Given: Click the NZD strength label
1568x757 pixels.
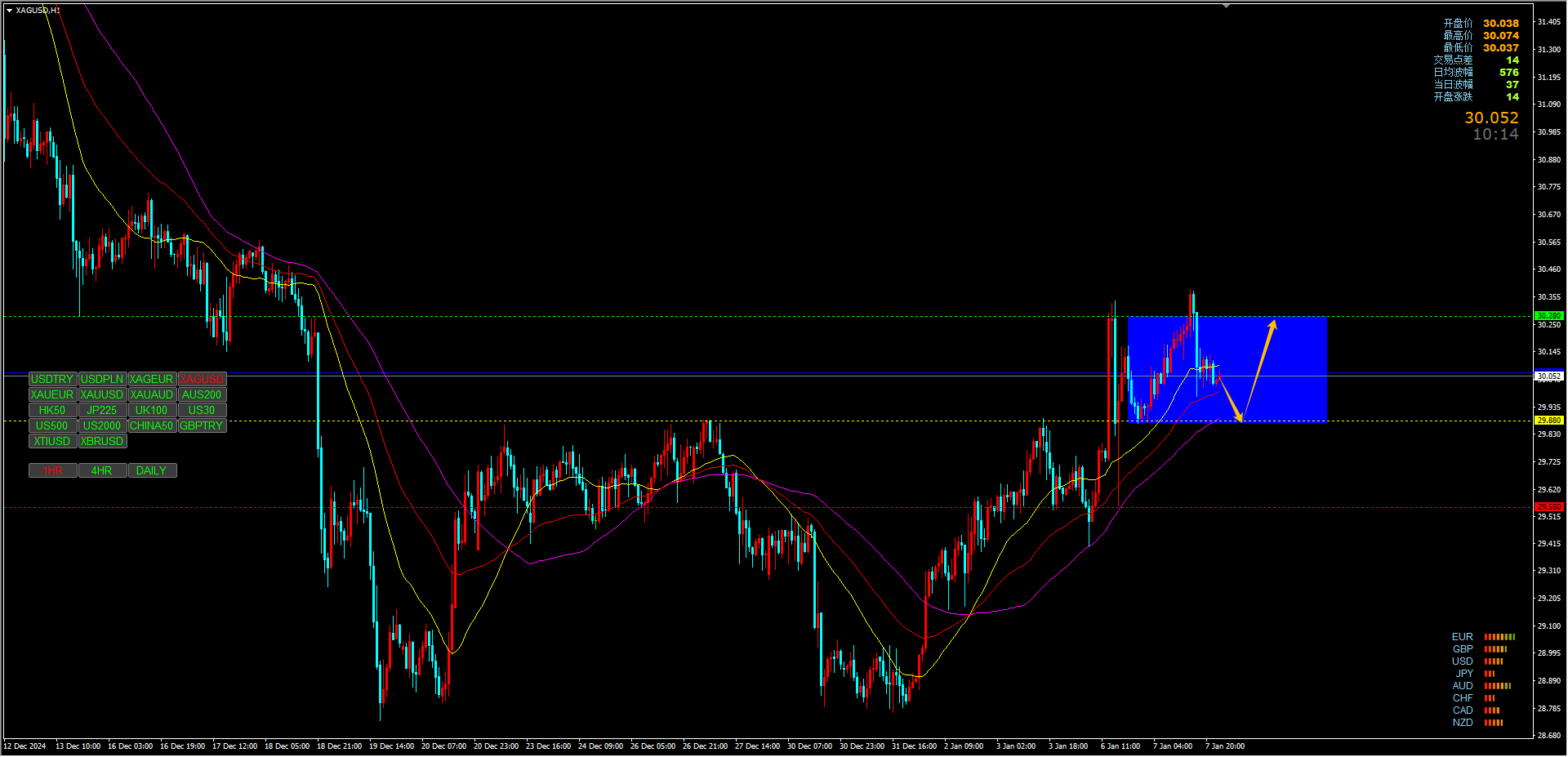Looking at the screenshot, I should 1463,723.
